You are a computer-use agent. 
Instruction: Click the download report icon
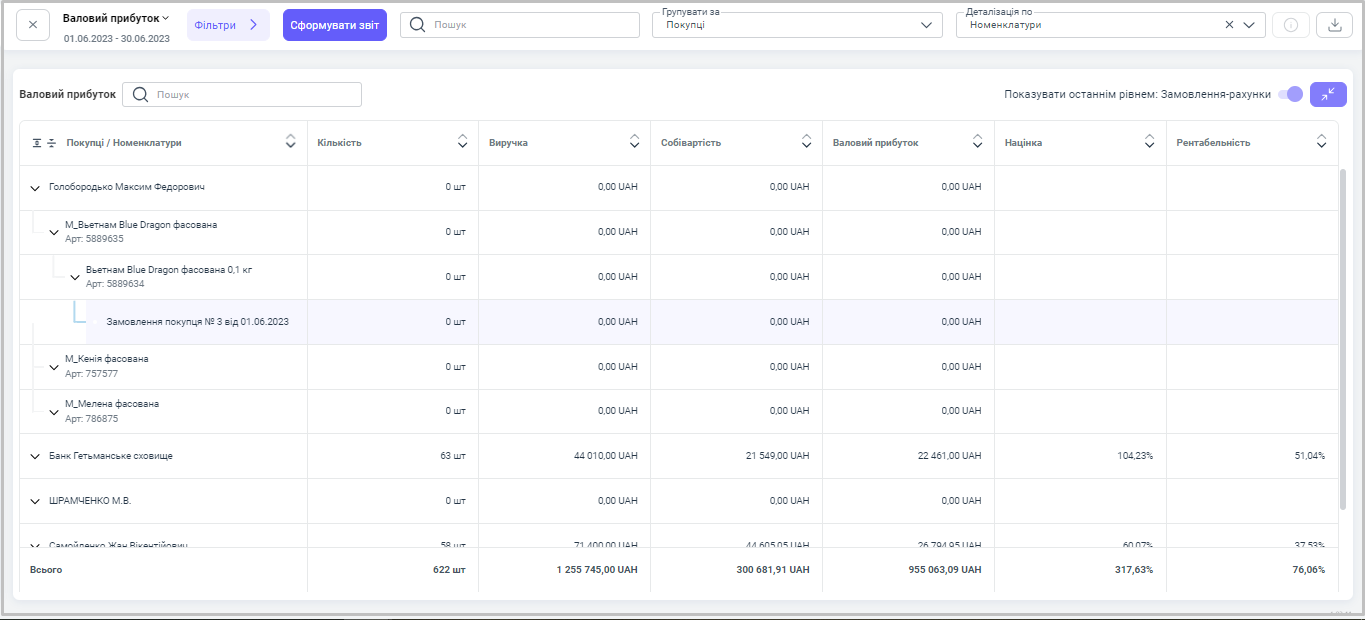[x=1333, y=25]
